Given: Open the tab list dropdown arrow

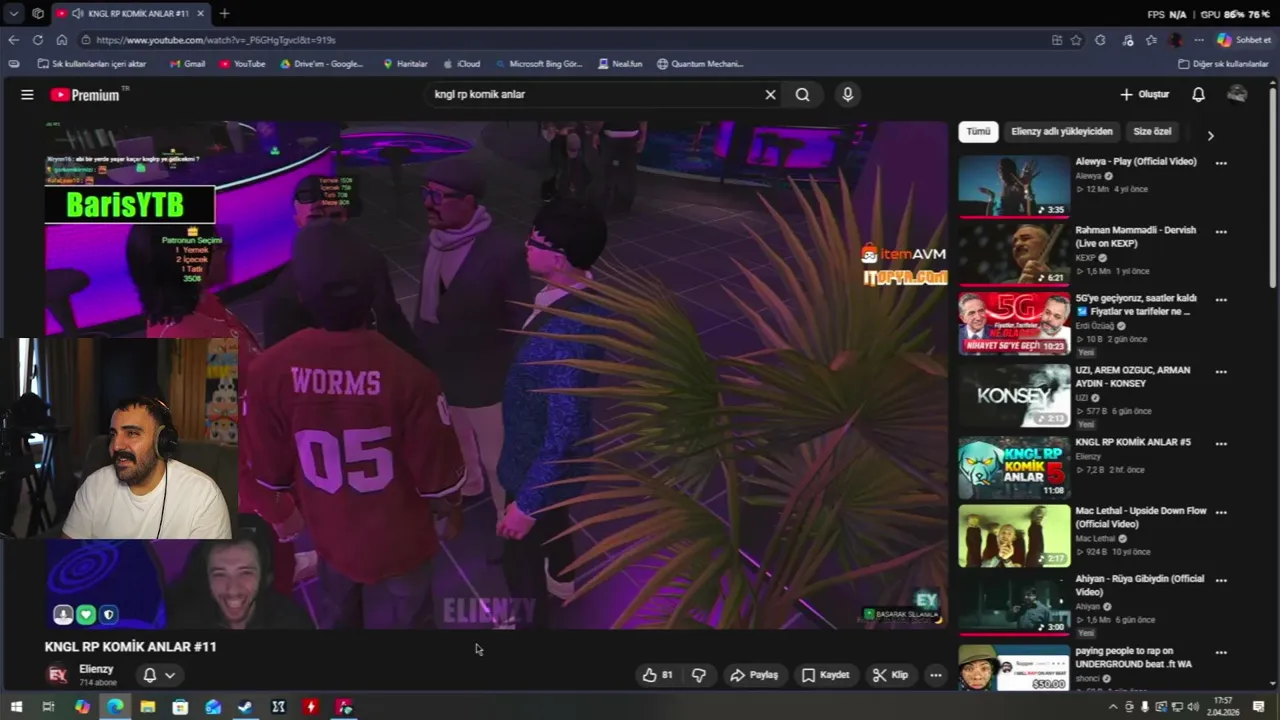Looking at the screenshot, I should (13, 13).
